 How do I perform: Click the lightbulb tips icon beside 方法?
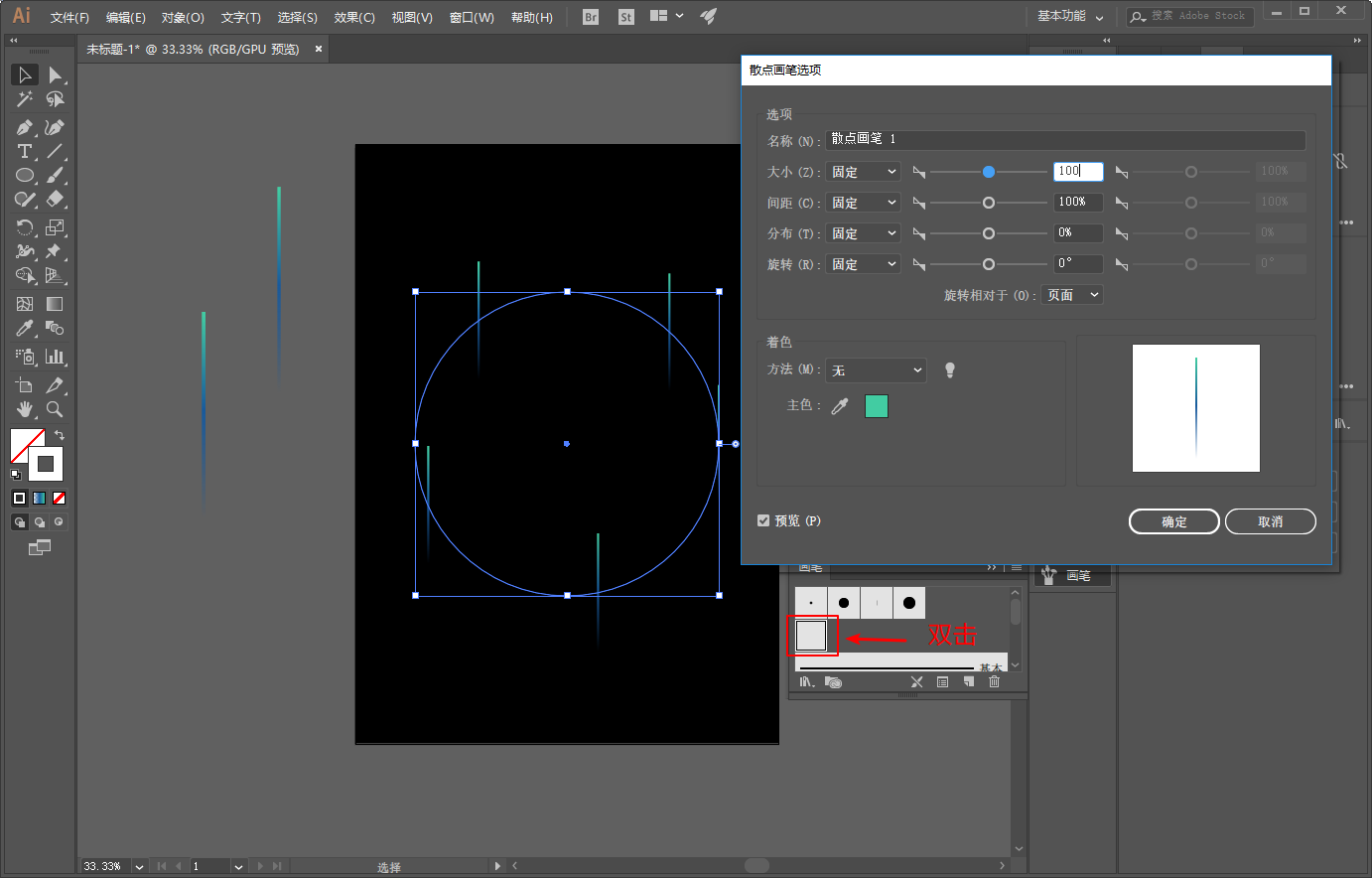pos(949,370)
